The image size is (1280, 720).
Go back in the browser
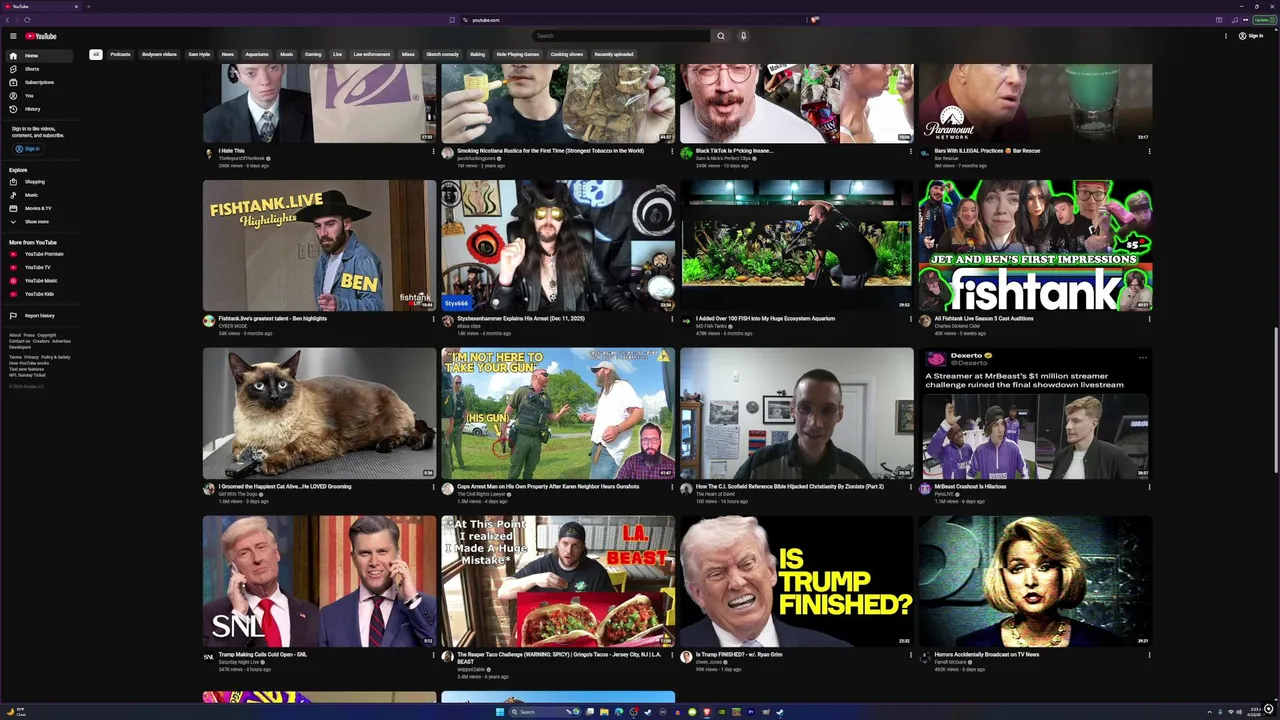coord(7,20)
